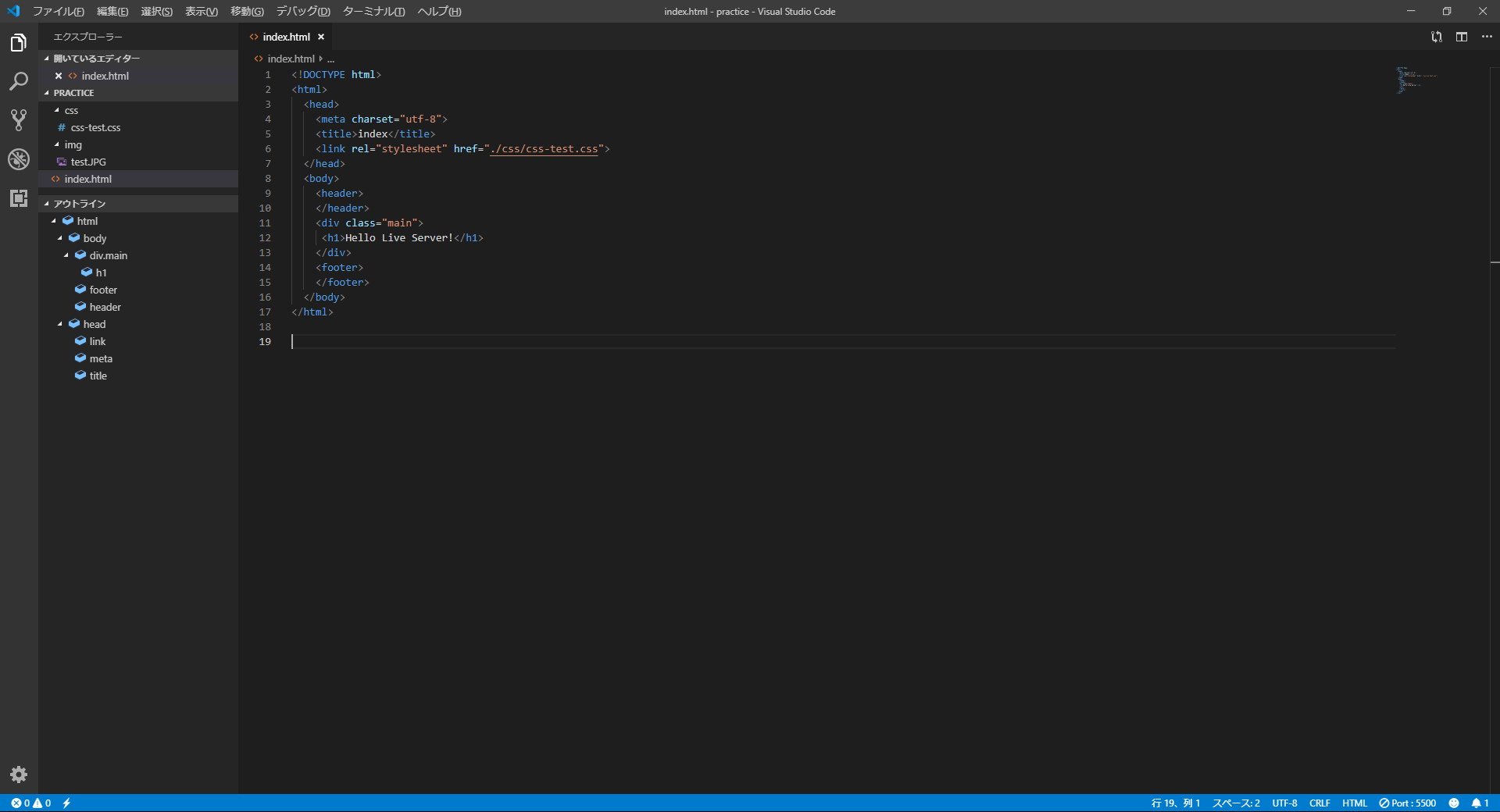Stop Live Server via Port:5500 status item
1500x812 pixels.
point(1407,803)
